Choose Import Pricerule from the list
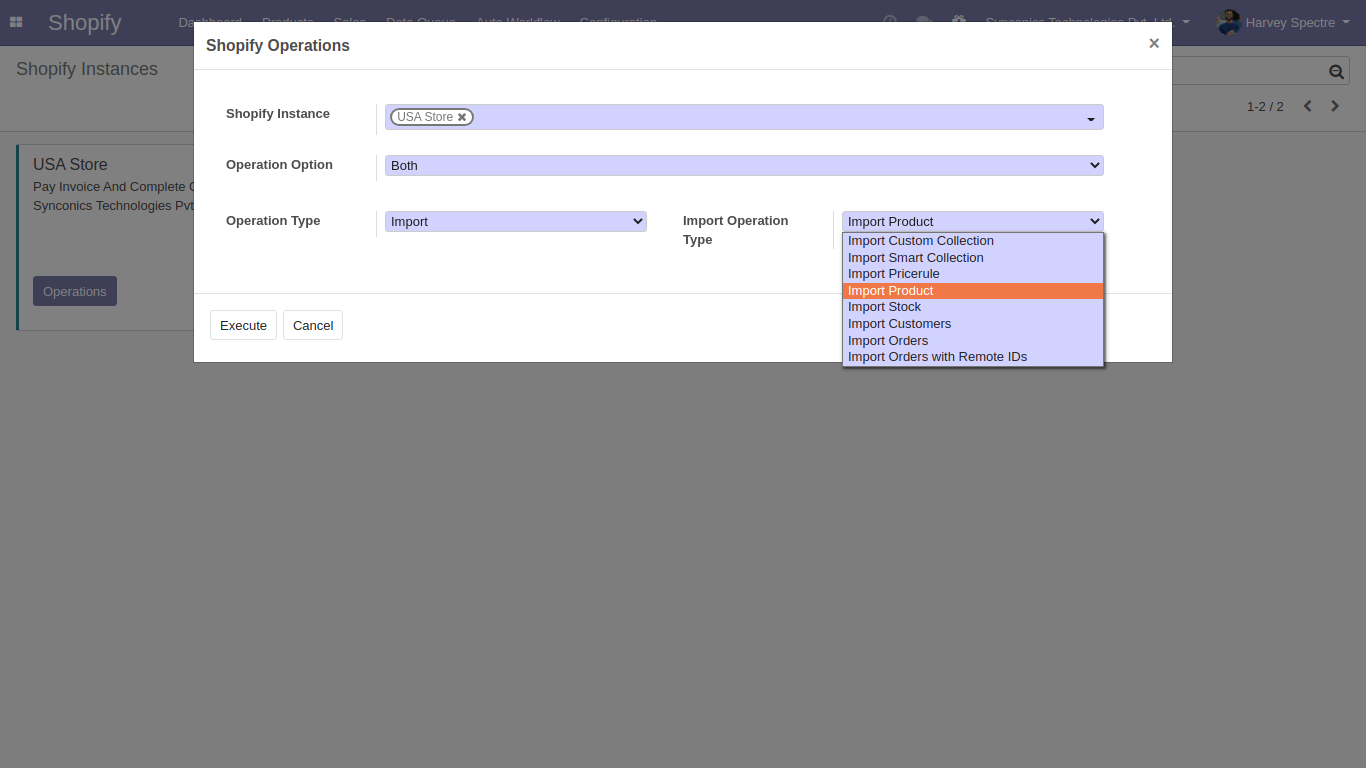1366x768 pixels. [893, 274]
